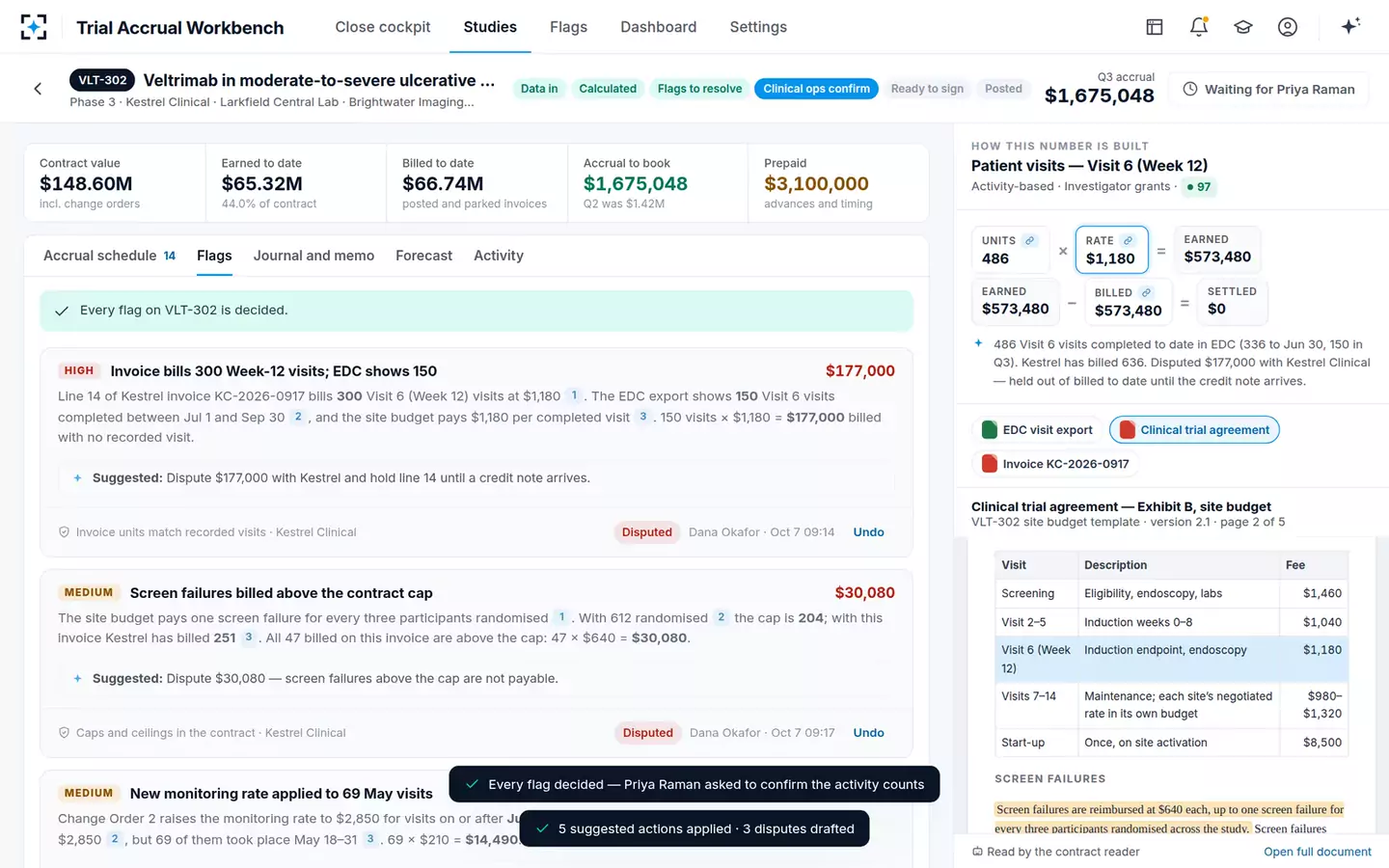Open the Flags to resolve step
Image resolution: width=1389 pixels, height=868 pixels.
coord(699,89)
